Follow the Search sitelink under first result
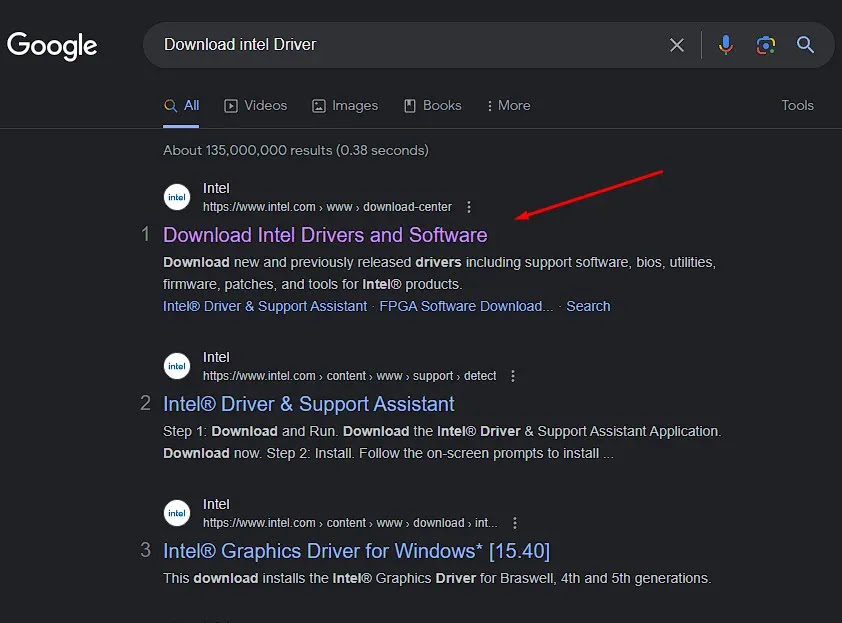 [588, 306]
